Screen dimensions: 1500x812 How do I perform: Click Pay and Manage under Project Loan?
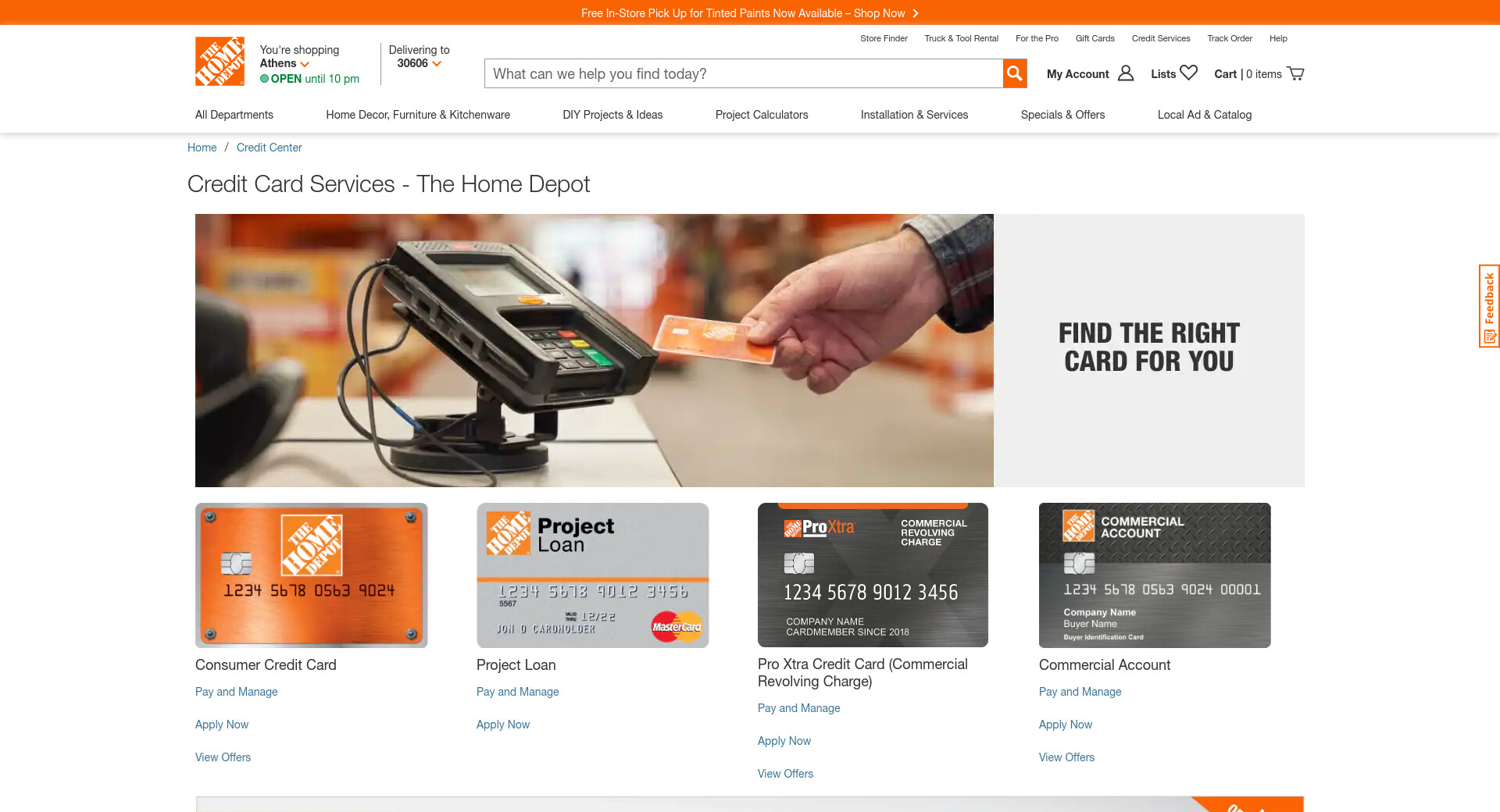(x=518, y=692)
